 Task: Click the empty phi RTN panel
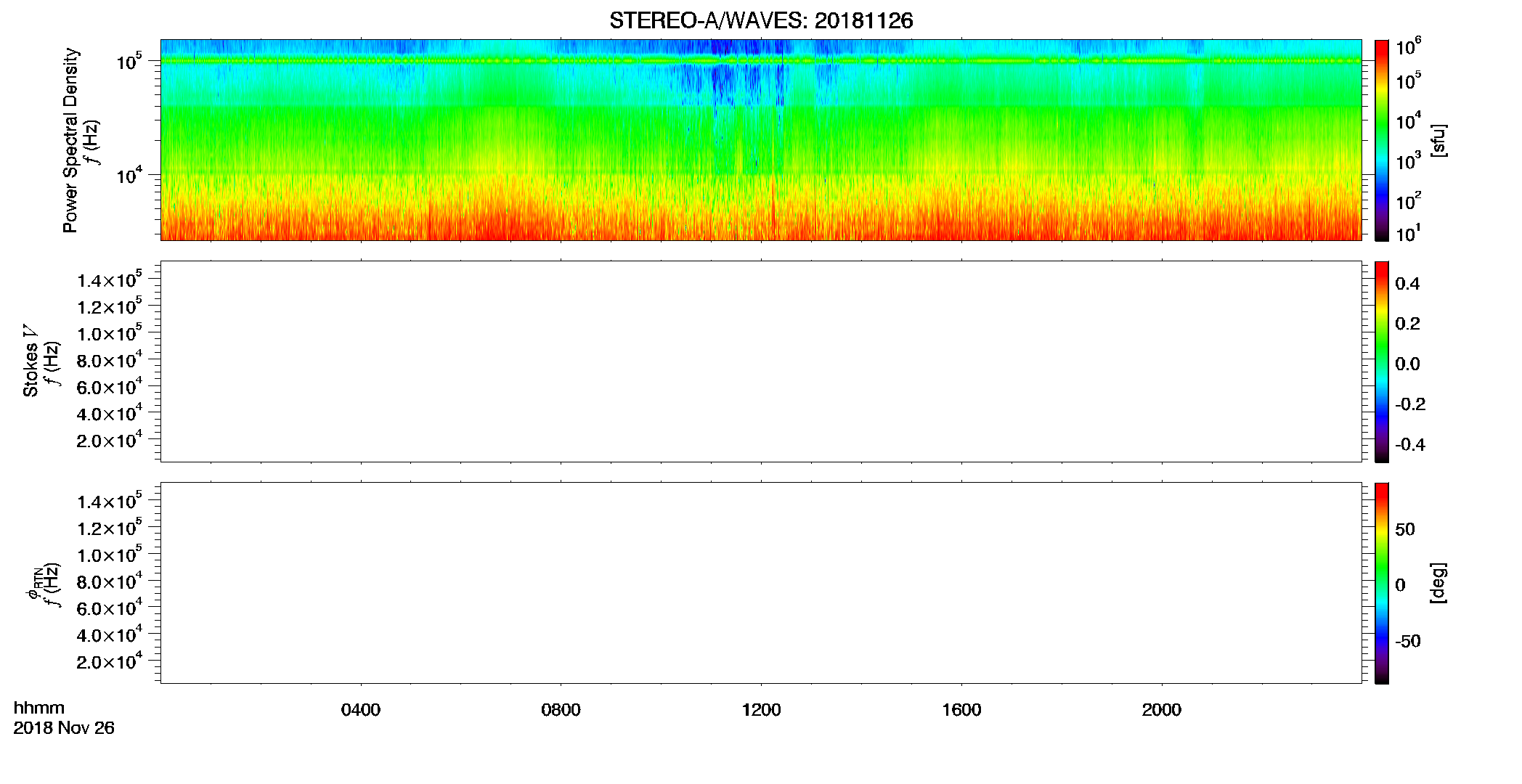[x=761, y=583]
